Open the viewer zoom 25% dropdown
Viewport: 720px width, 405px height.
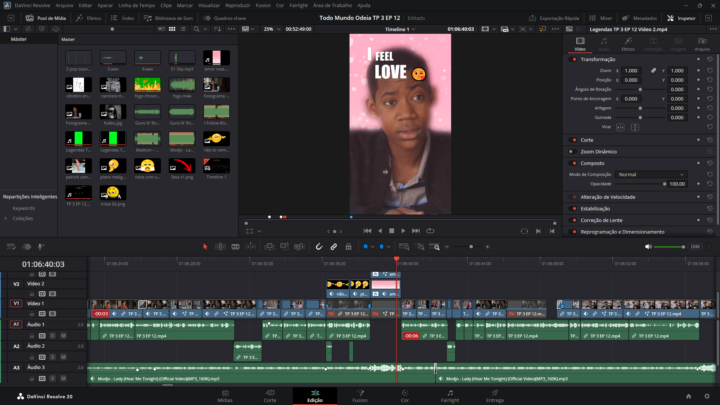[270, 29]
